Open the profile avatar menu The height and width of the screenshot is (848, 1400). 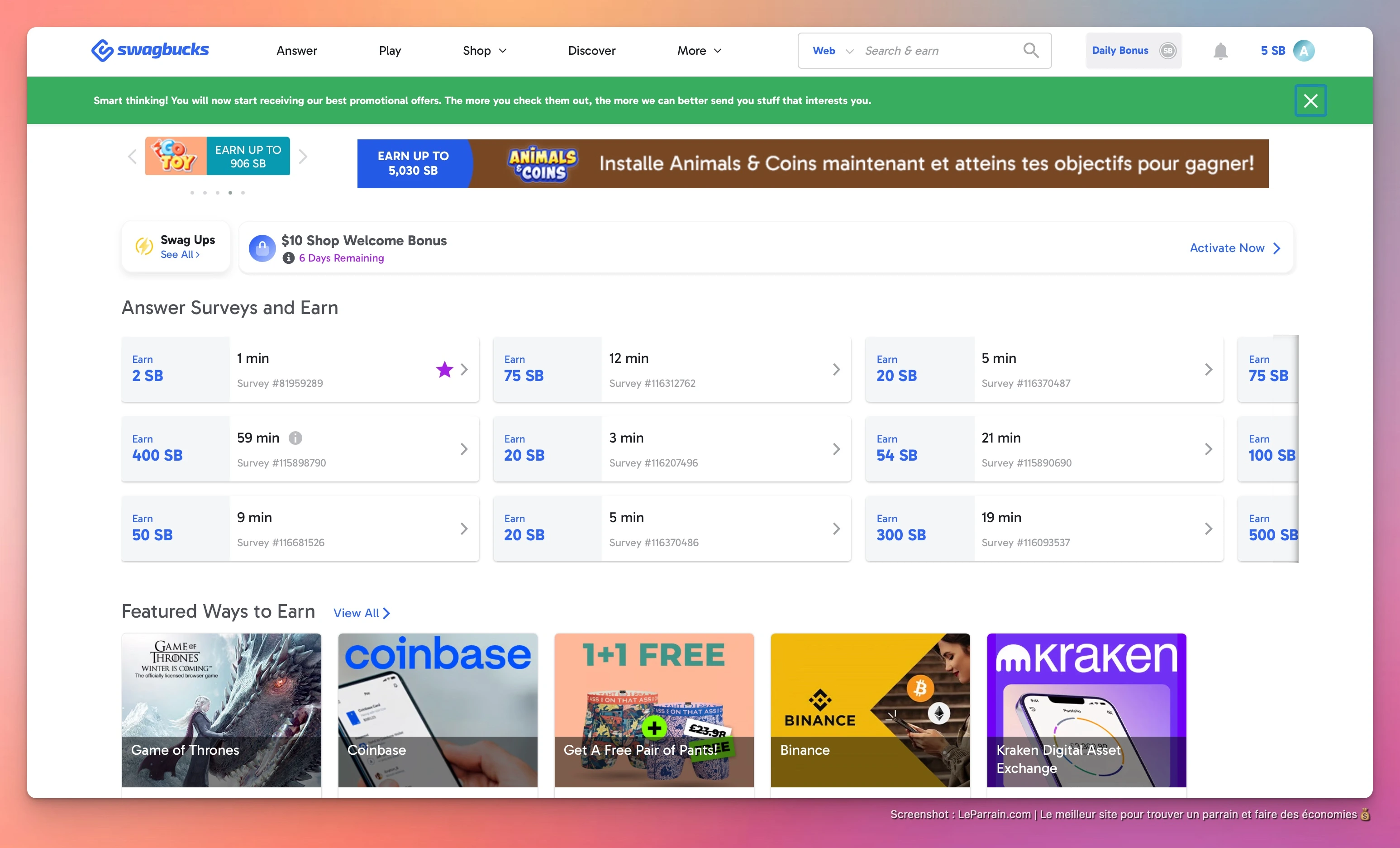point(1305,50)
